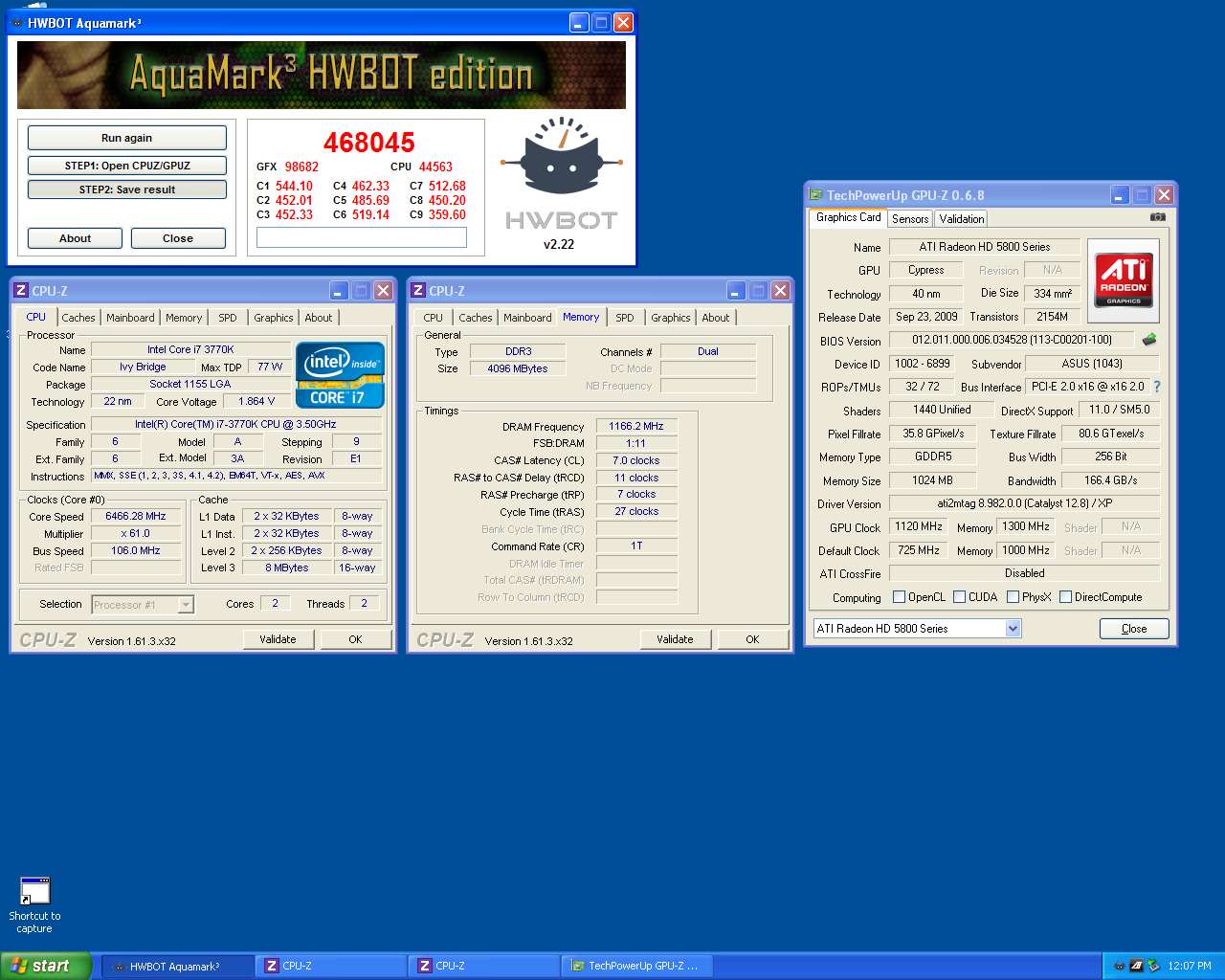The height and width of the screenshot is (980, 1225).
Task: Click OK in left CPU-Z window
Action: click(x=355, y=639)
